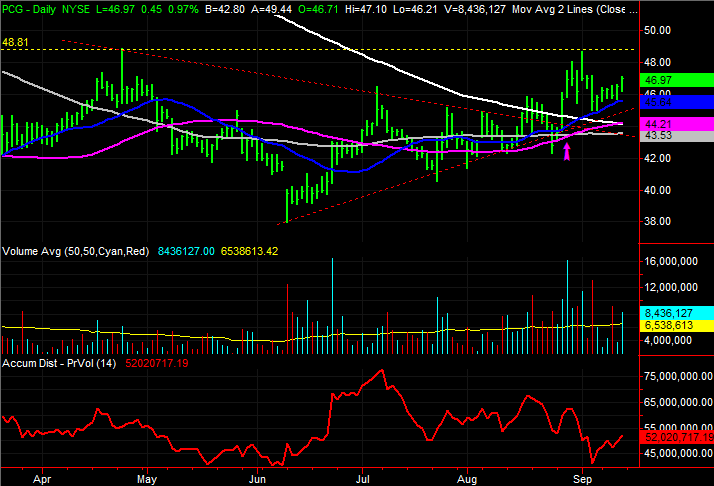Click the 38.00 price axis label
Screen dimensions: 714x486
[657, 221]
